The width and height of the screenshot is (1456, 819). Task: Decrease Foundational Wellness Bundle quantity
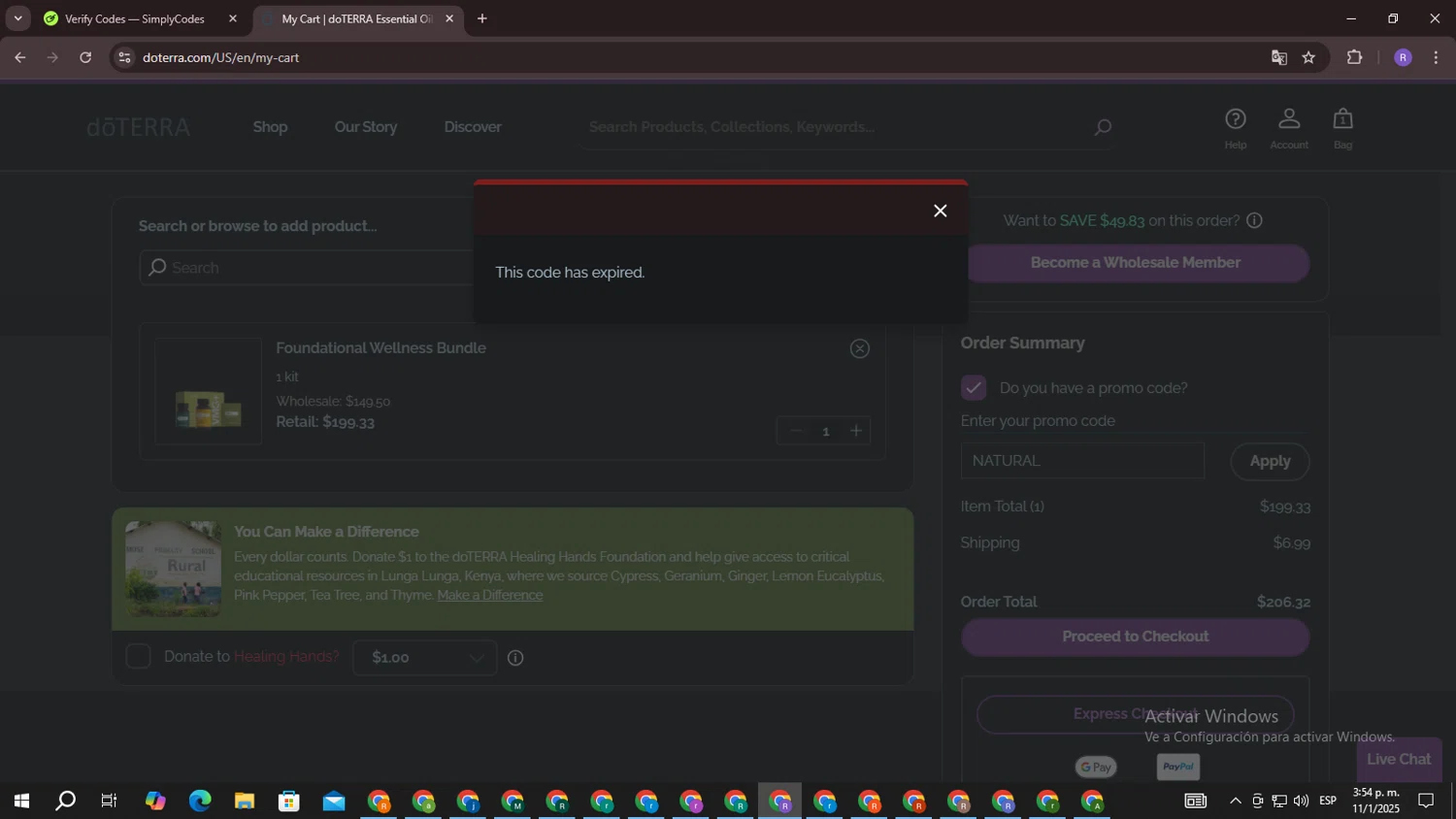pyautogui.click(x=796, y=431)
